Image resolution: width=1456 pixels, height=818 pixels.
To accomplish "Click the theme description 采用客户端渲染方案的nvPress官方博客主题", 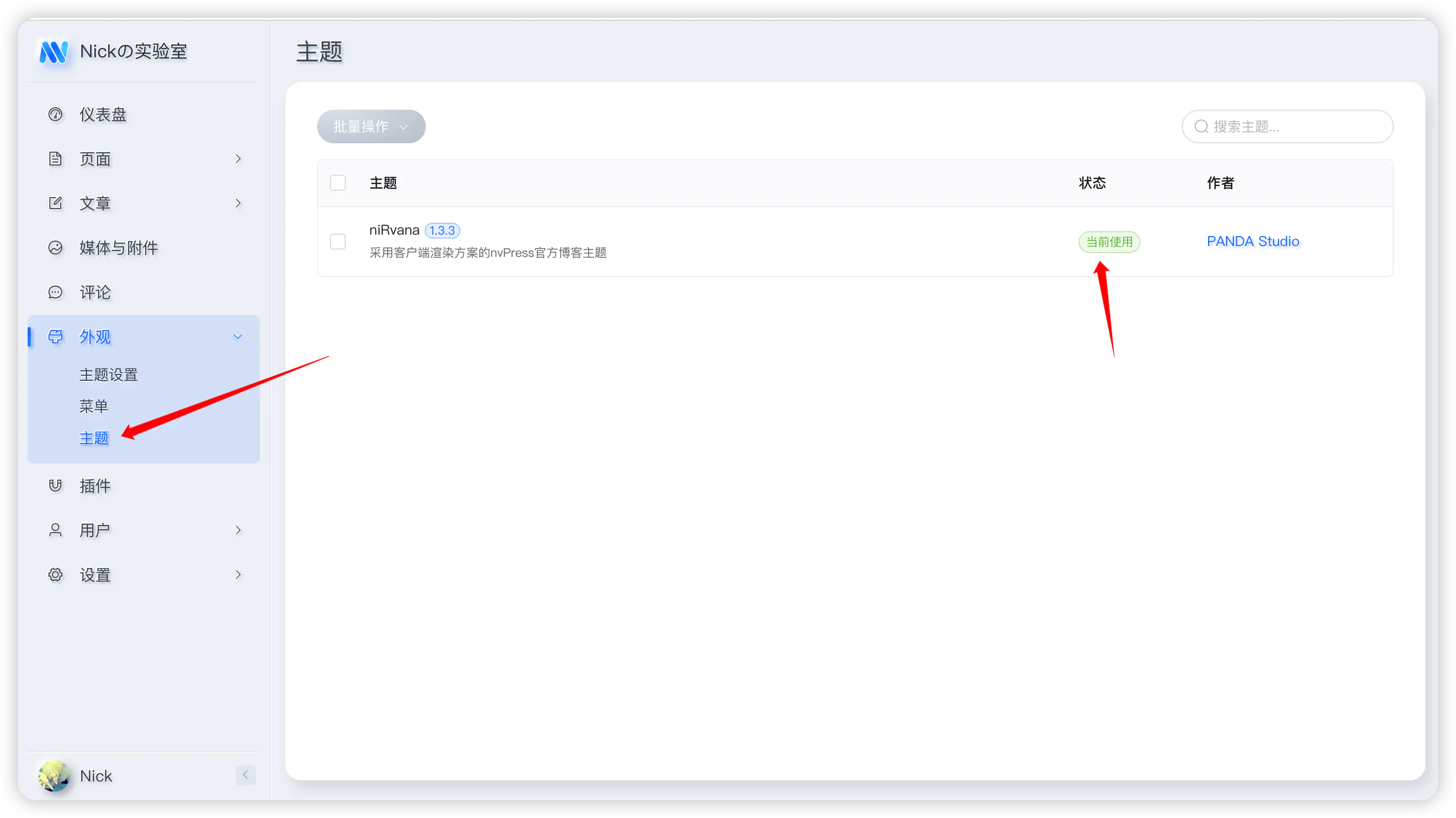I will tap(488, 253).
